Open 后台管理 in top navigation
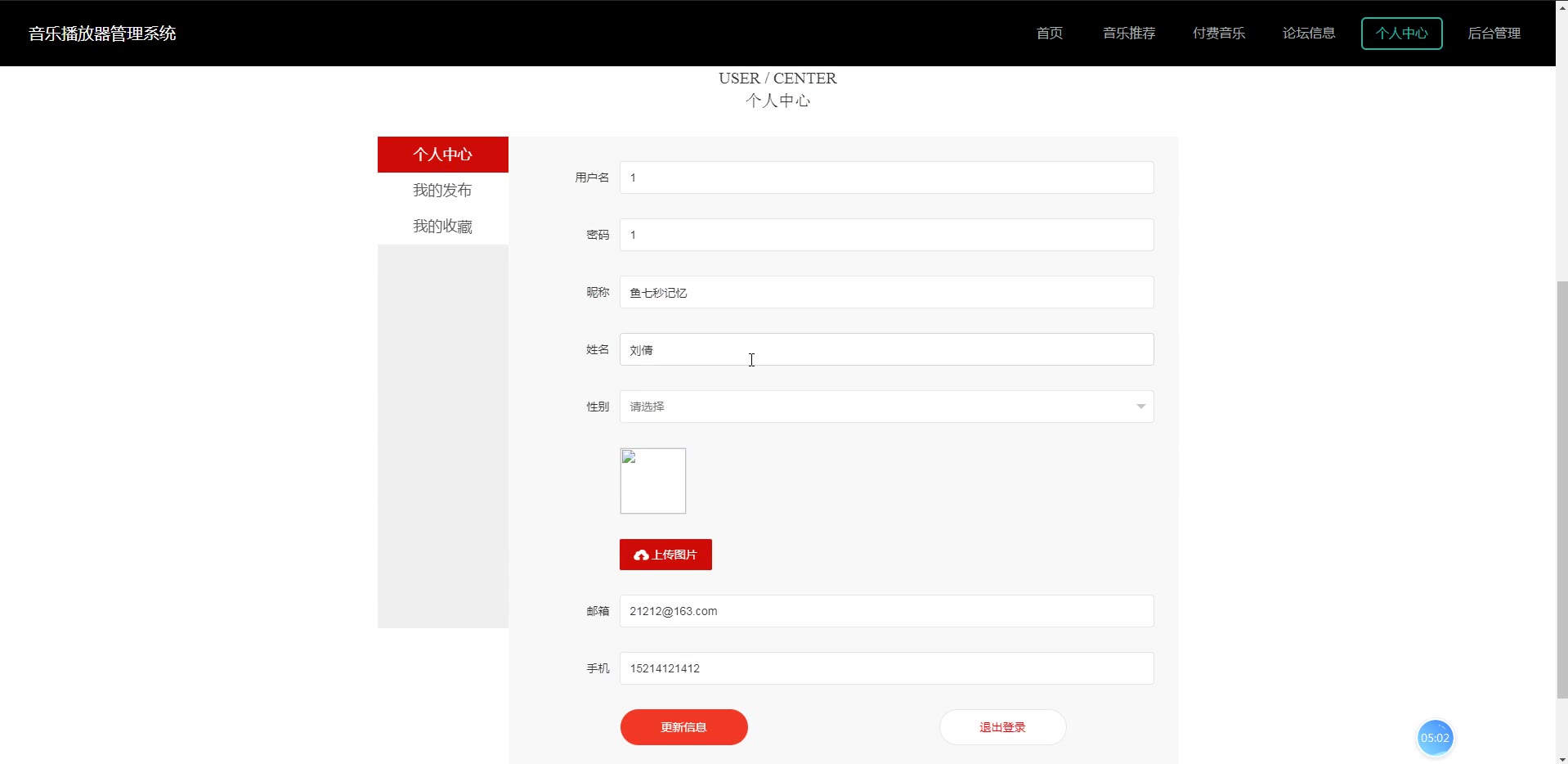Viewport: 1568px width, 764px height. 1494,34
